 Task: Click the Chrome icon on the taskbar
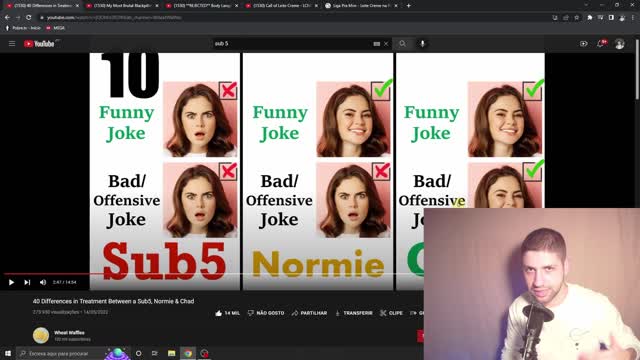[x=188, y=353]
